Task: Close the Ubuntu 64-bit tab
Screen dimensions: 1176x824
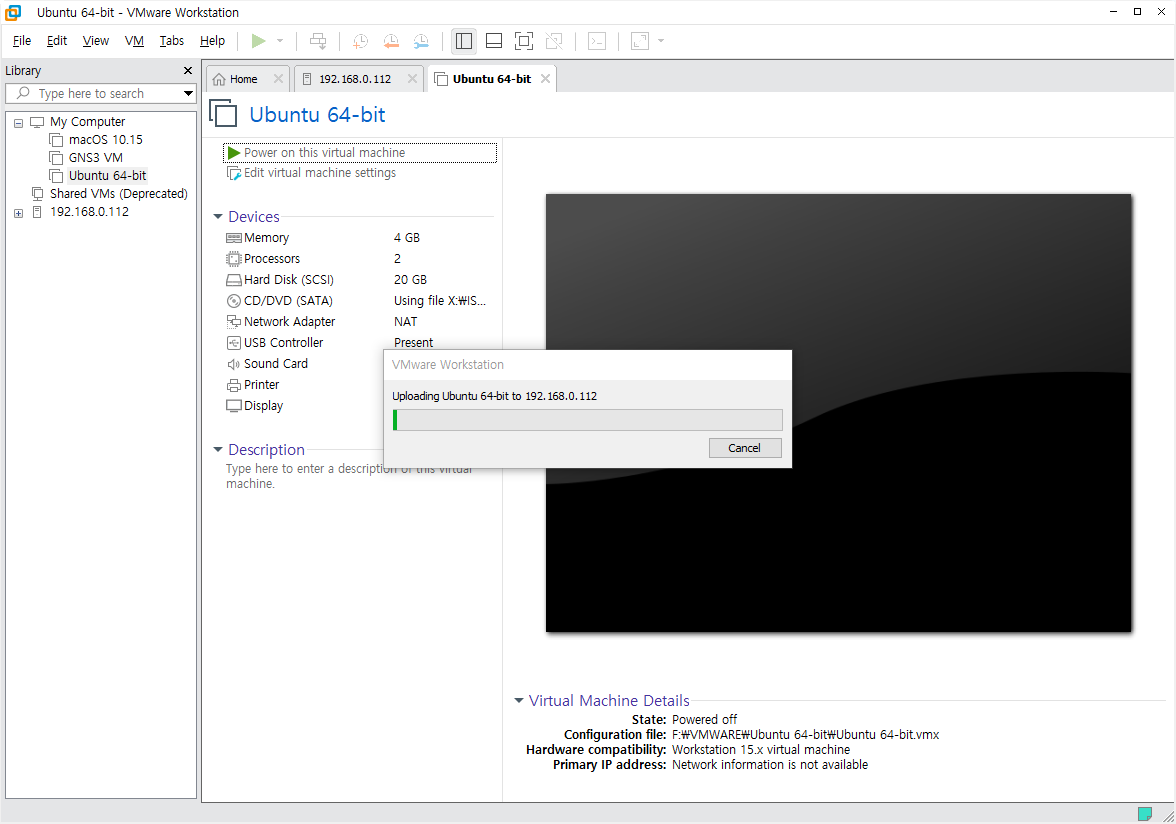Action: coord(545,79)
